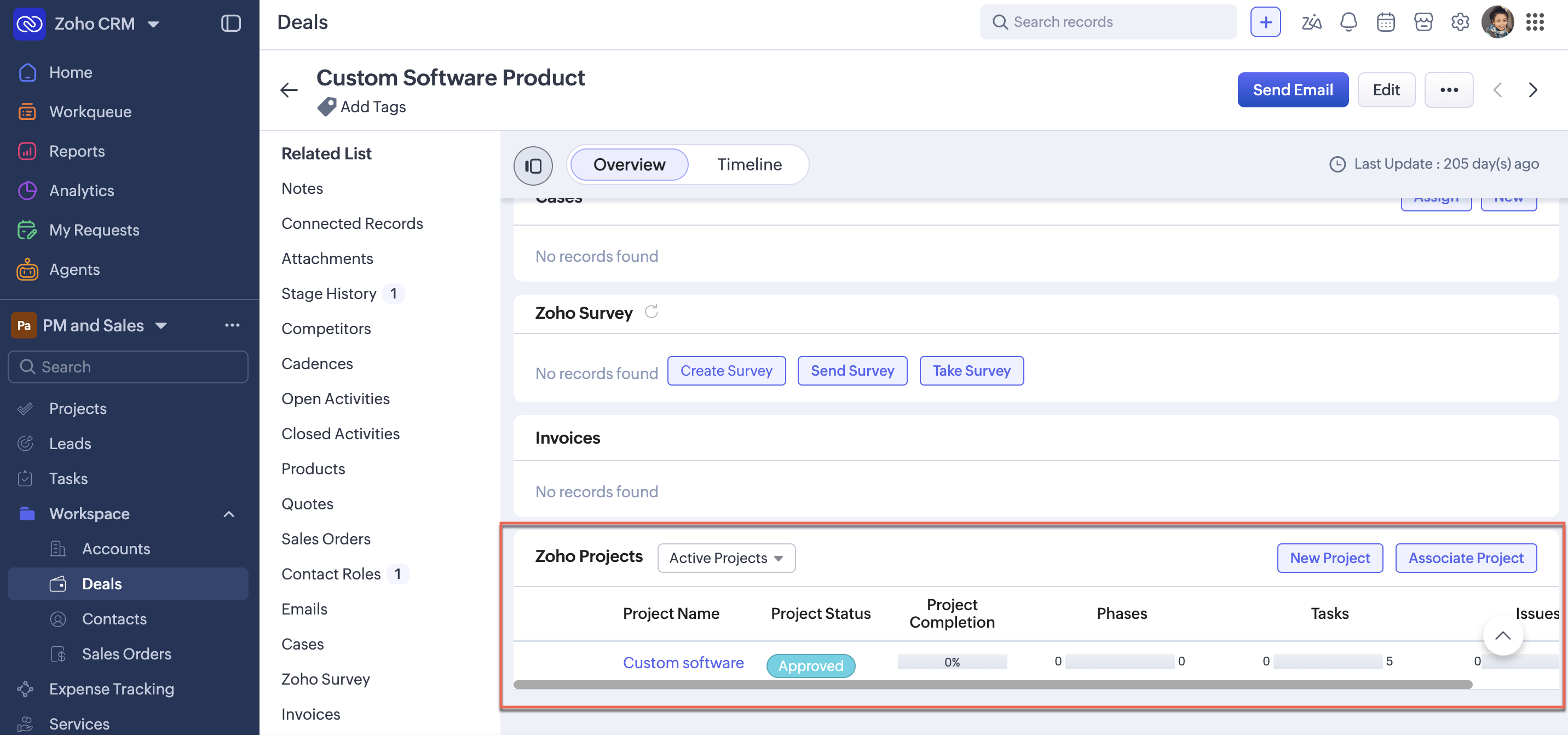This screenshot has height=735, width=1568.
Task: Open the Zia assistant icon
Action: coord(1311,22)
